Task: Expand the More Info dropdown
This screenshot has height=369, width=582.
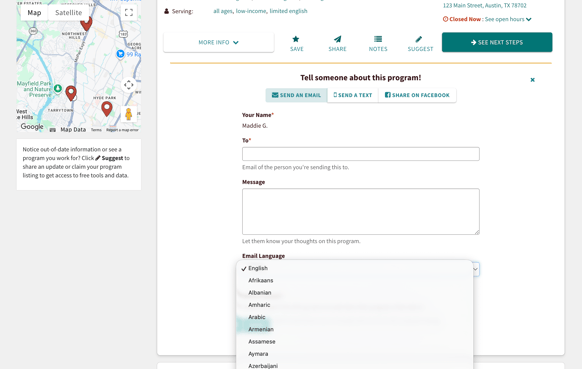Action: tap(219, 42)
